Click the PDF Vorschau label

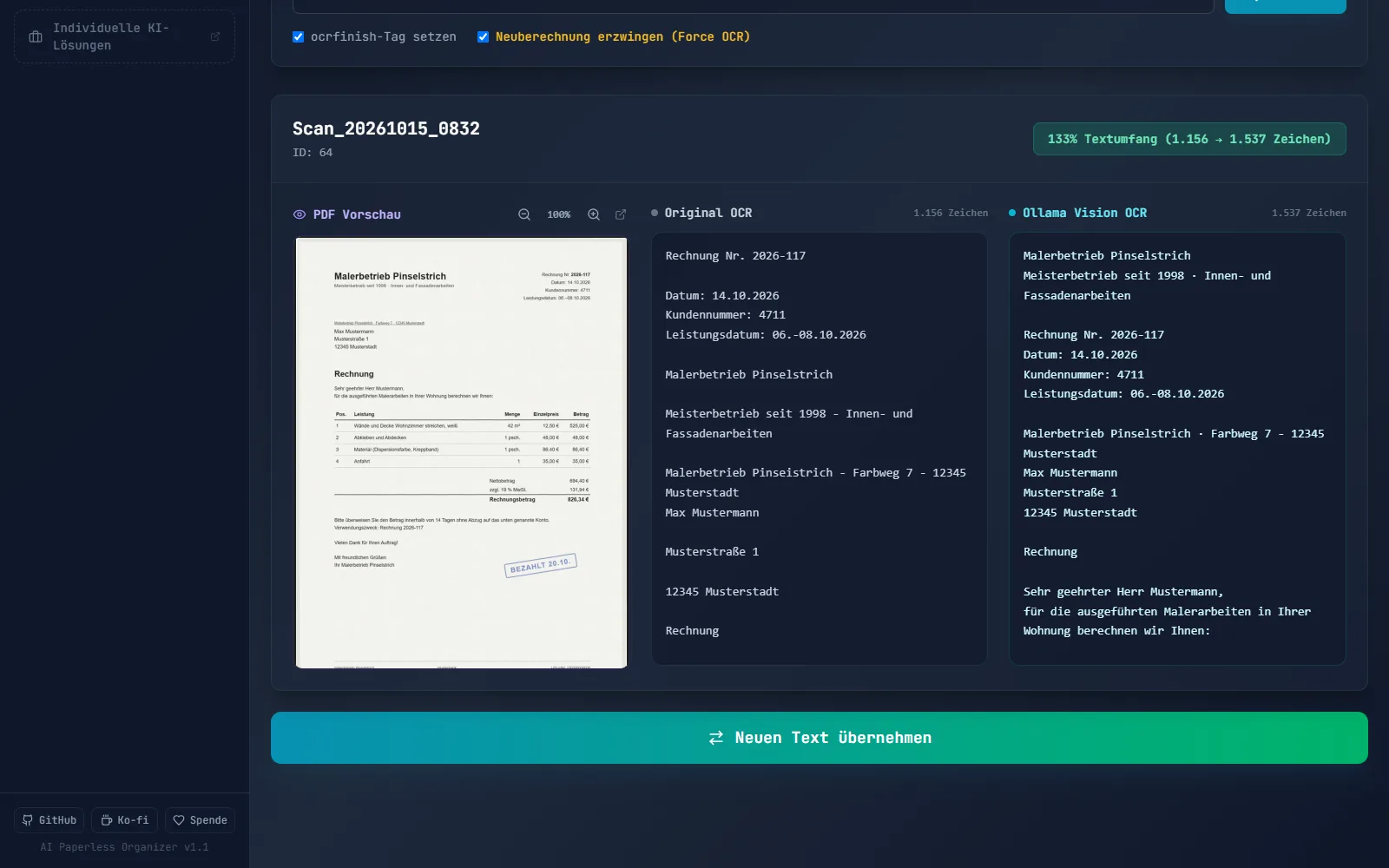point(357,214)
